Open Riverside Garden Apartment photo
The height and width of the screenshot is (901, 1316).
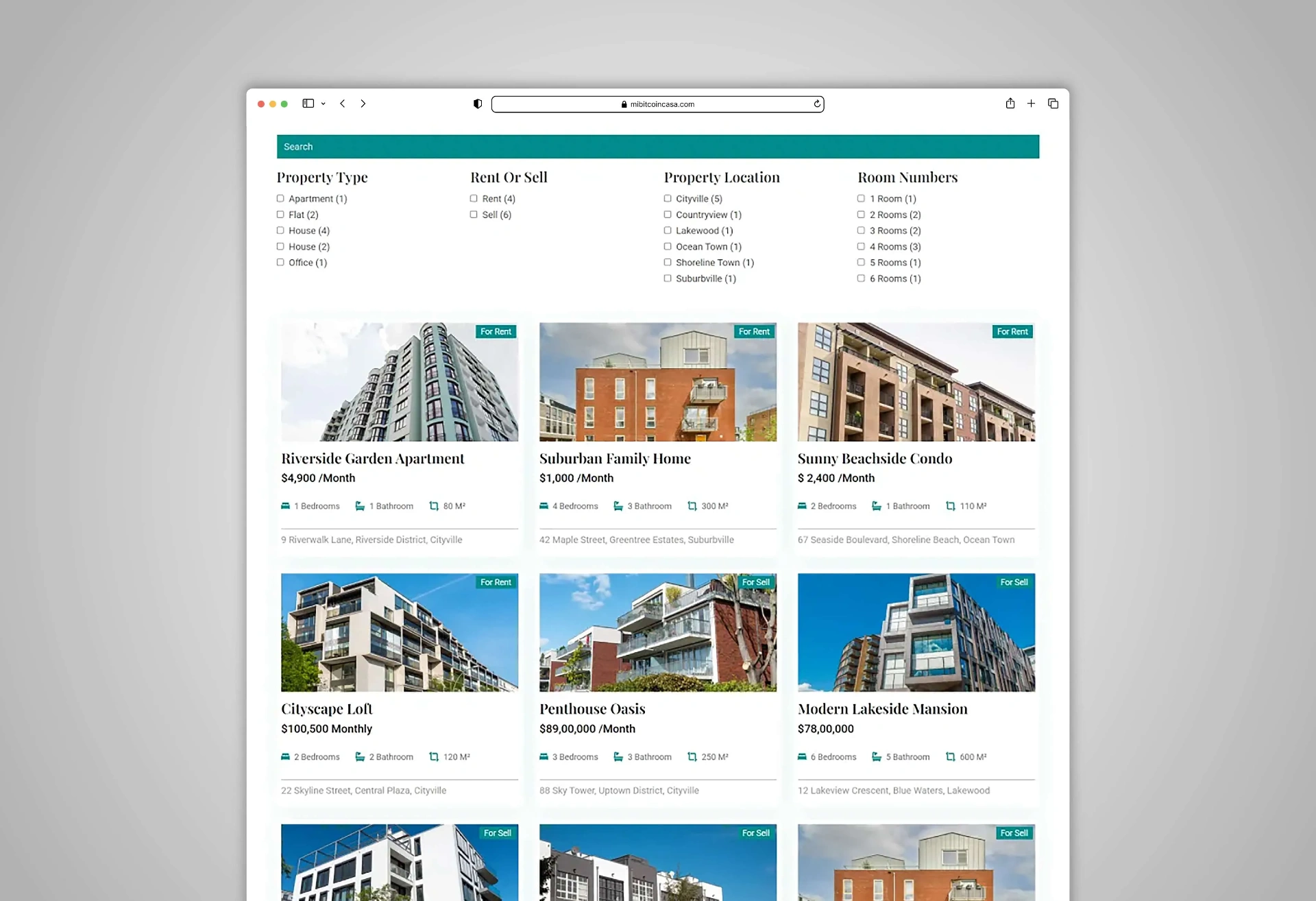[x=400, y=382]
